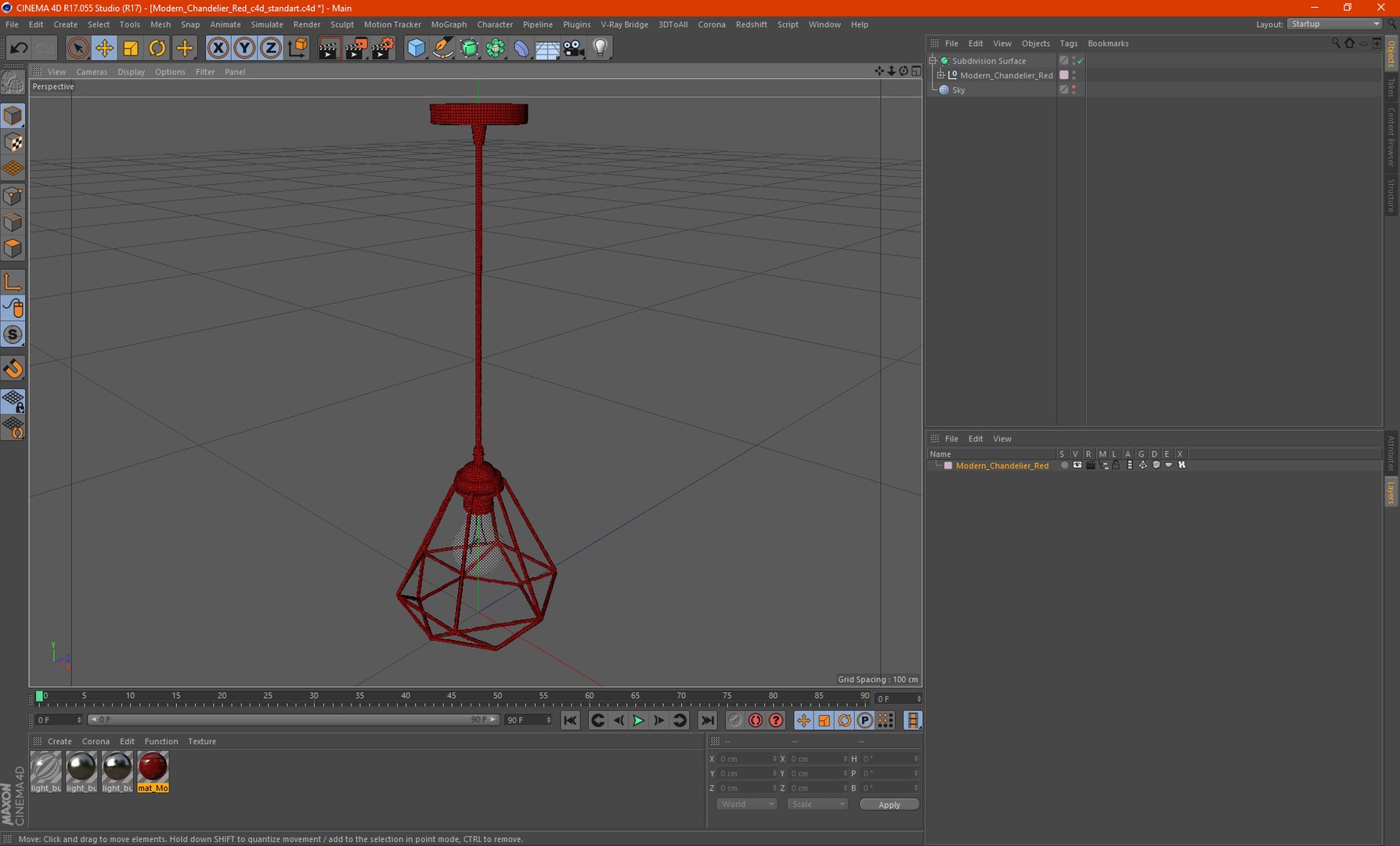Click the Modern_Chandelier_Red layer color swatch
Image resolution: width=1400 pixels, height=846 pixels.
tap(948, 465)
